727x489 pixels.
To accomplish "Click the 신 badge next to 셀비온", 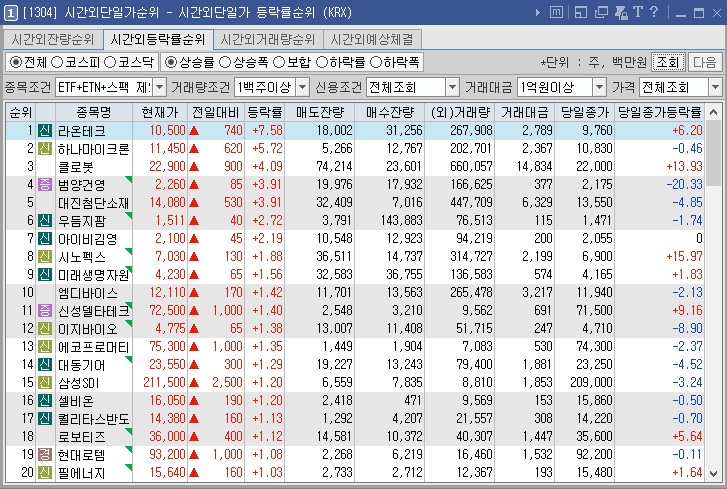I will [x=45, y=400].
